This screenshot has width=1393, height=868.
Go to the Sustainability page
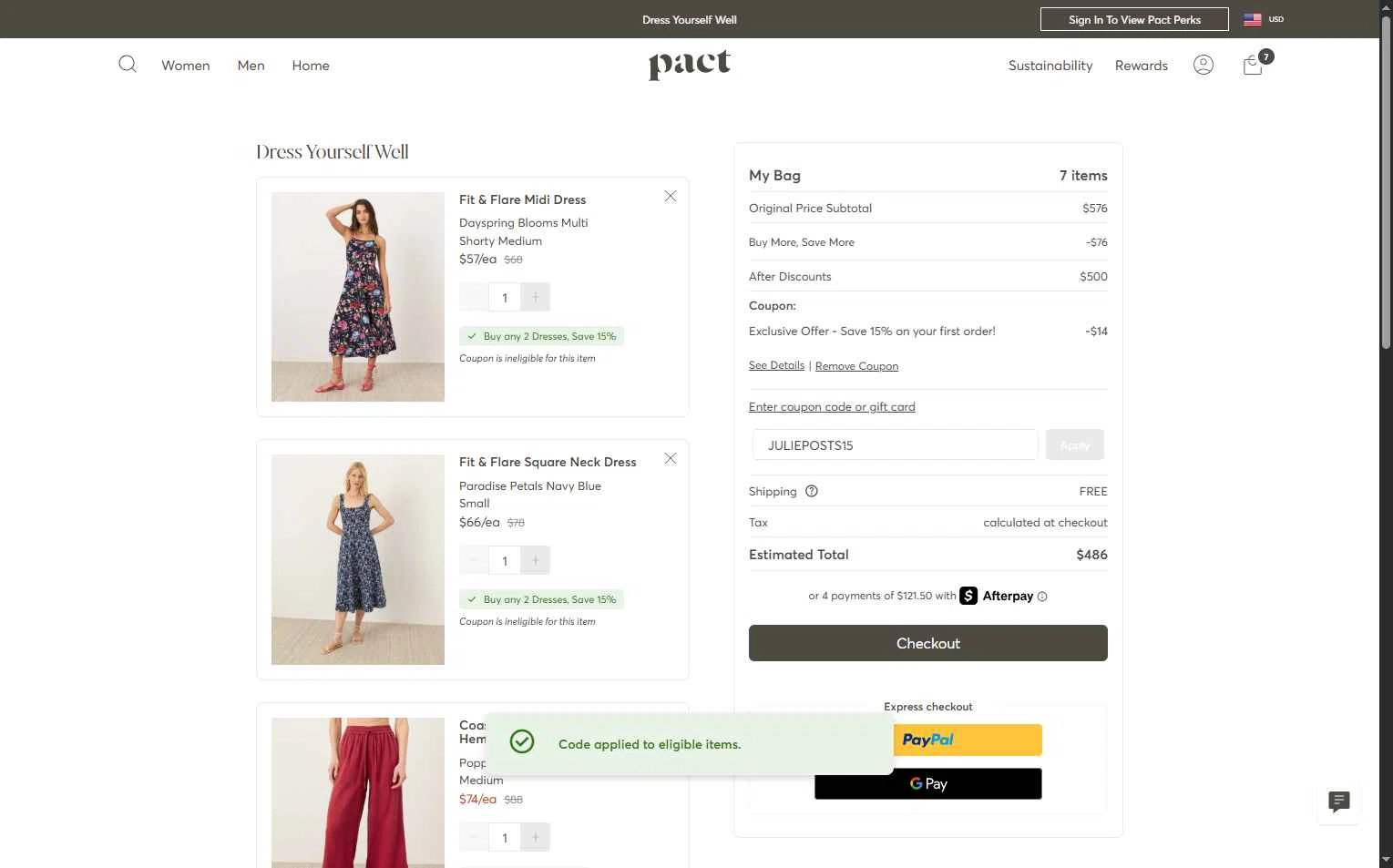[x=1050, y=66]
